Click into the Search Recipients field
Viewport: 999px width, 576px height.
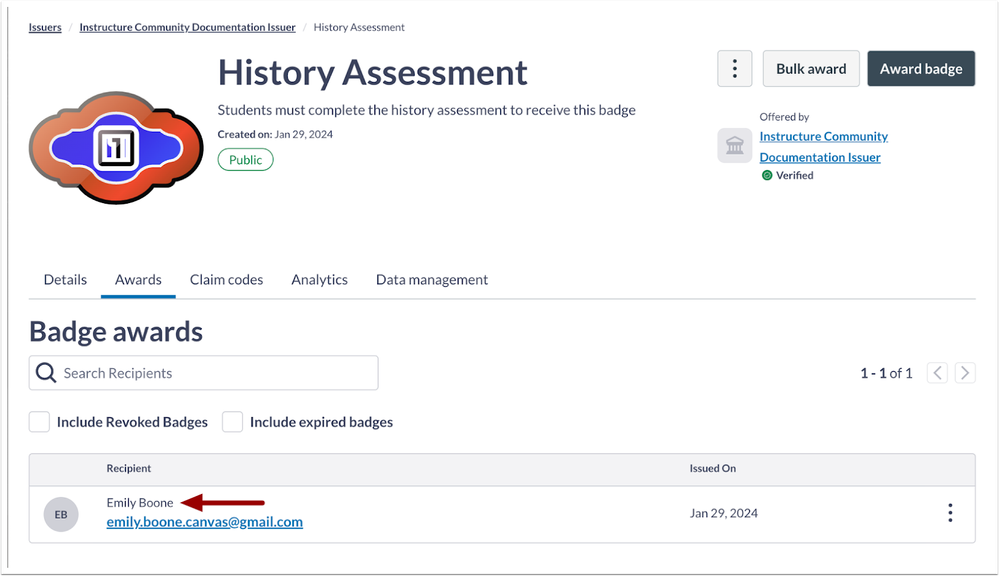(x=215, y=373)
